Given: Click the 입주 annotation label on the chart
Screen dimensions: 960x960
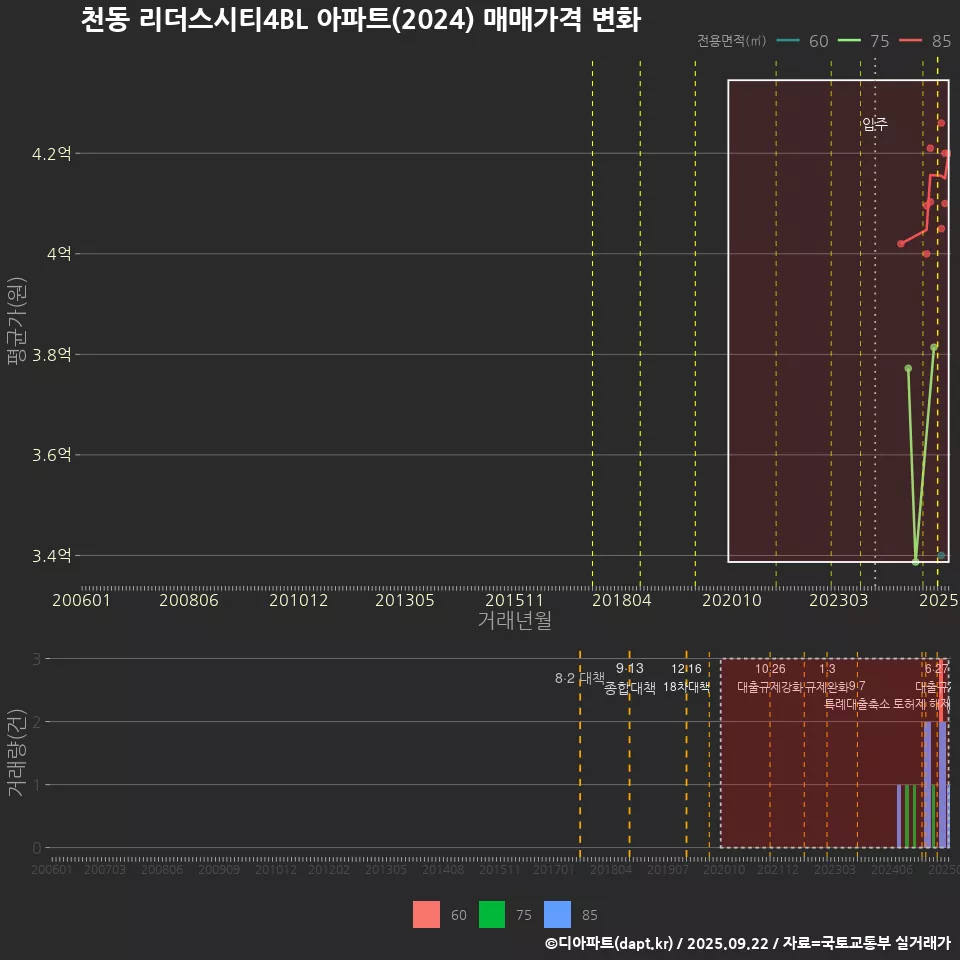Looking at the screenshot, I should point(875,126).
